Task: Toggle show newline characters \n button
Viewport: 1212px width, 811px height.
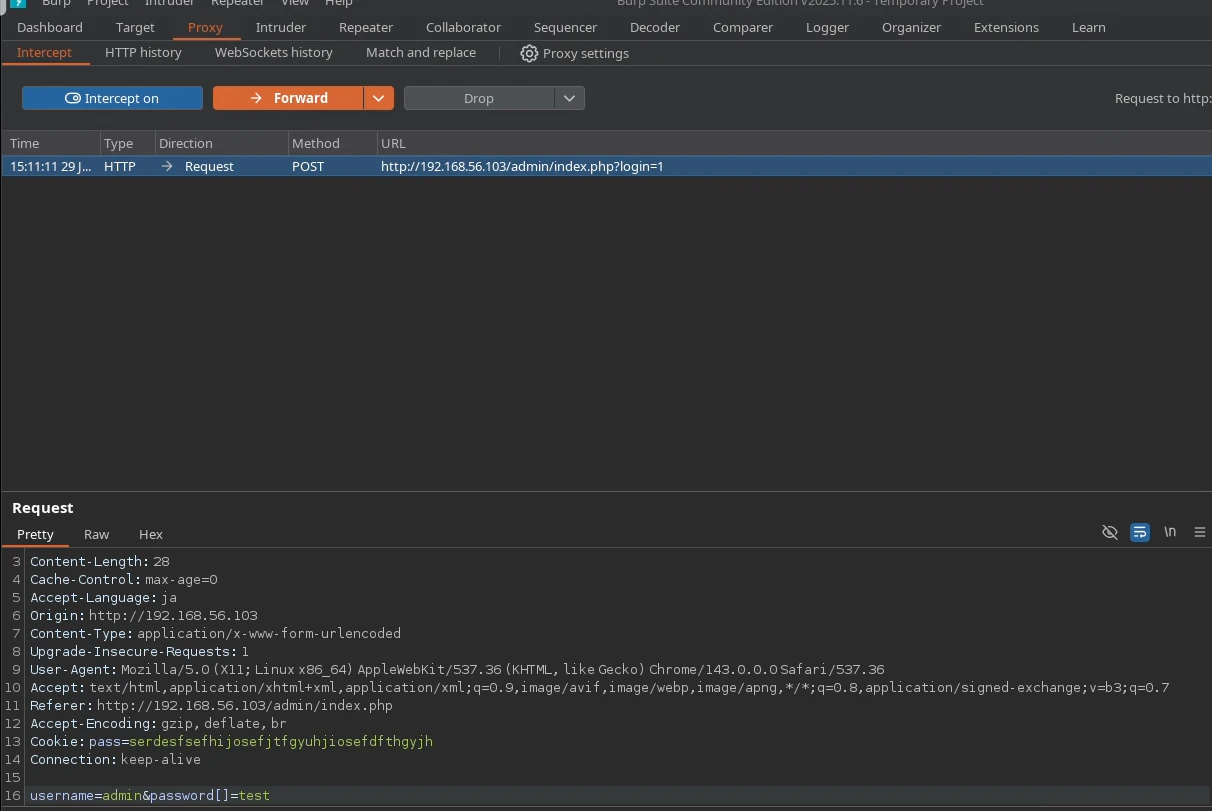Action: click(1170, 532)
